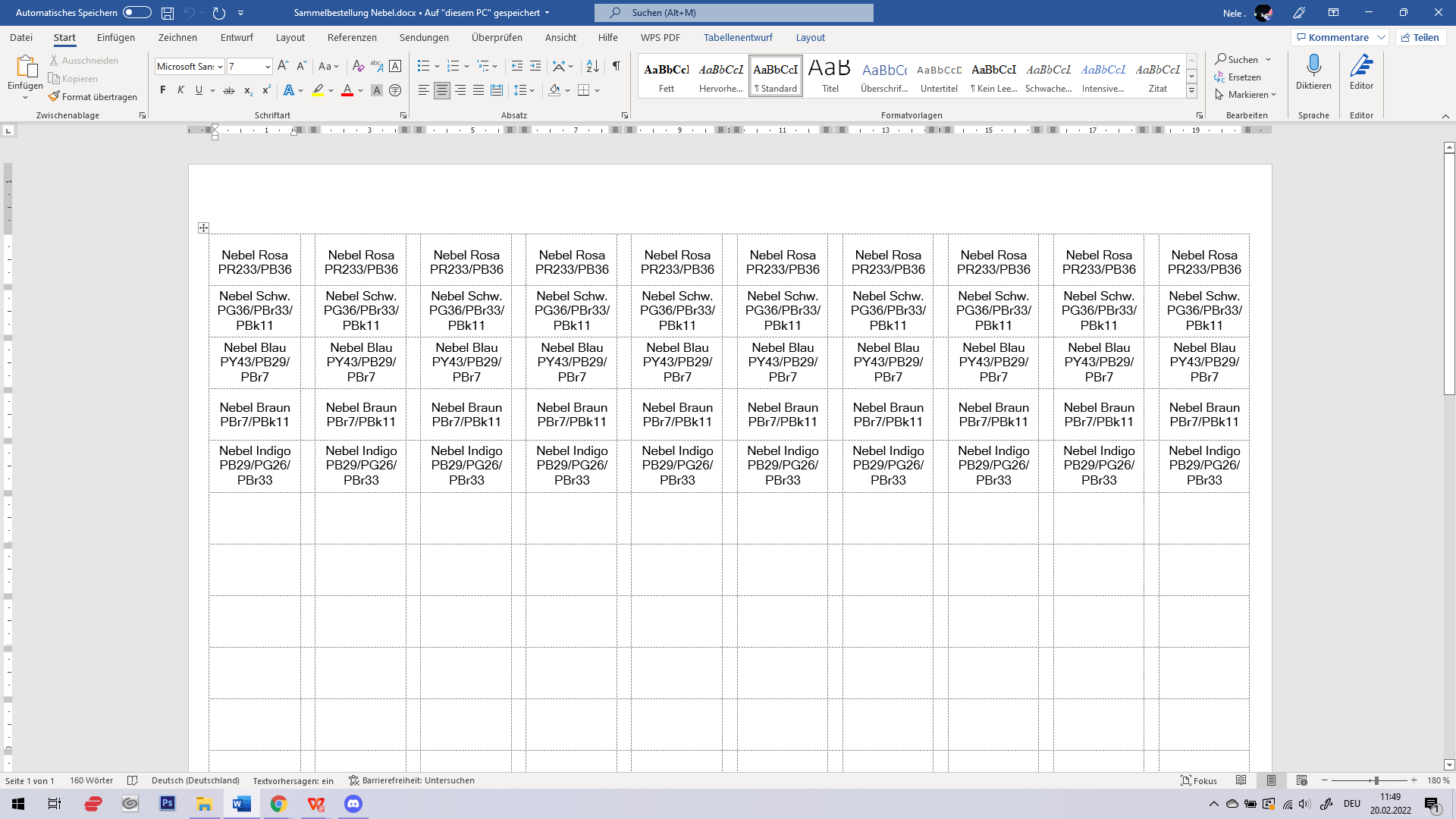The image size is (1456, 819).
Task: Toggle Automatisches Speichern switch
Action: (x=136, y=12)
